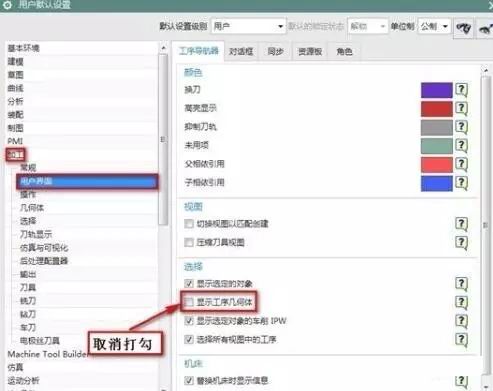
Task: Open help for 压缩刀具视图 option
Action: [461, 243]
